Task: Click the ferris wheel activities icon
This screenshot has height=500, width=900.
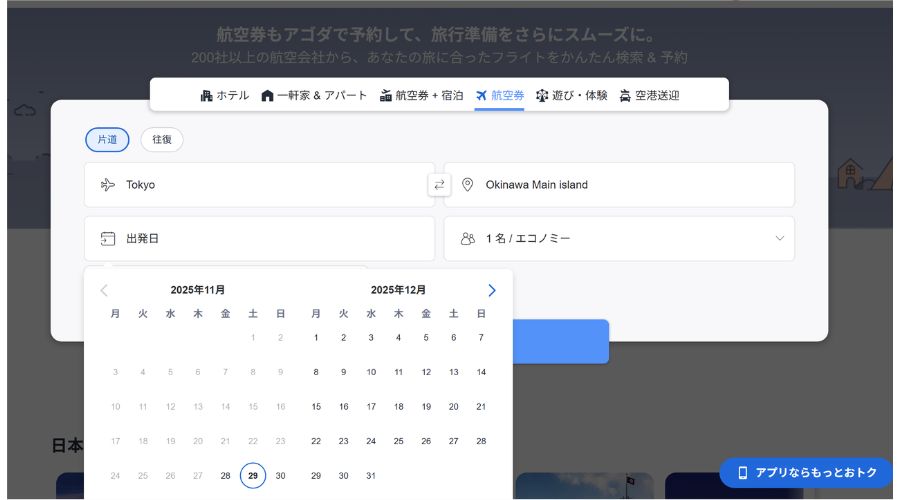Action: click(542, 96)
